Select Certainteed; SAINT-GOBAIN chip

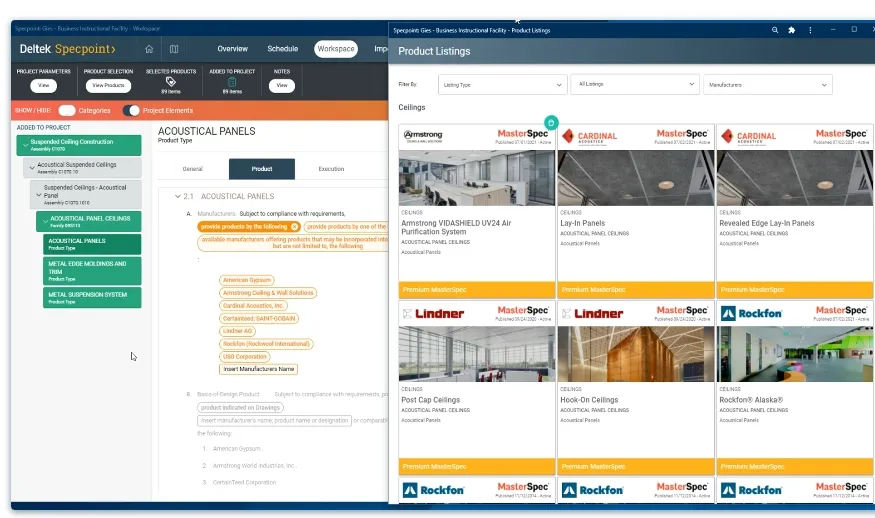(x=259, y=319)
